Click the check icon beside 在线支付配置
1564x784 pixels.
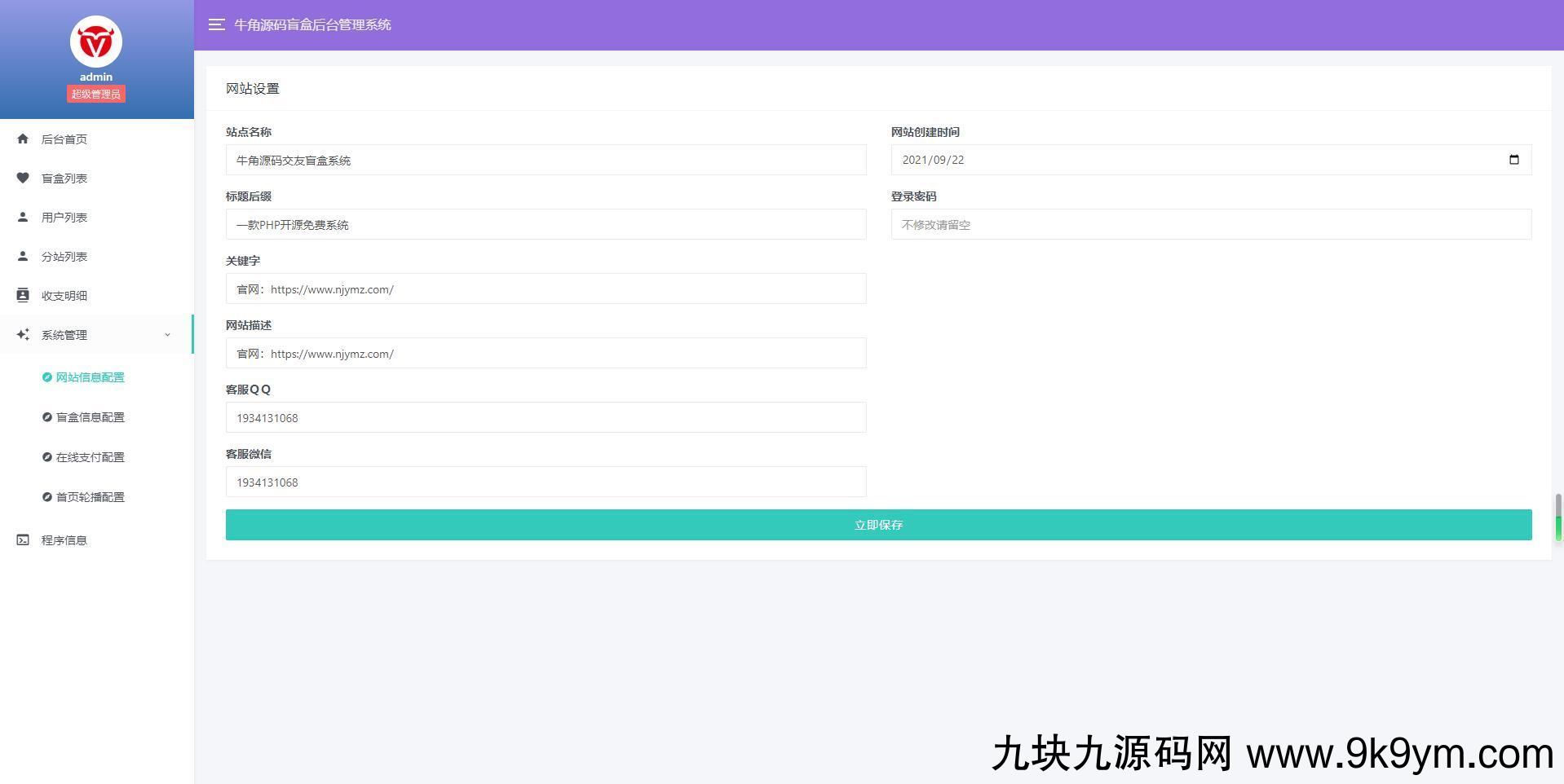(46, 456)
